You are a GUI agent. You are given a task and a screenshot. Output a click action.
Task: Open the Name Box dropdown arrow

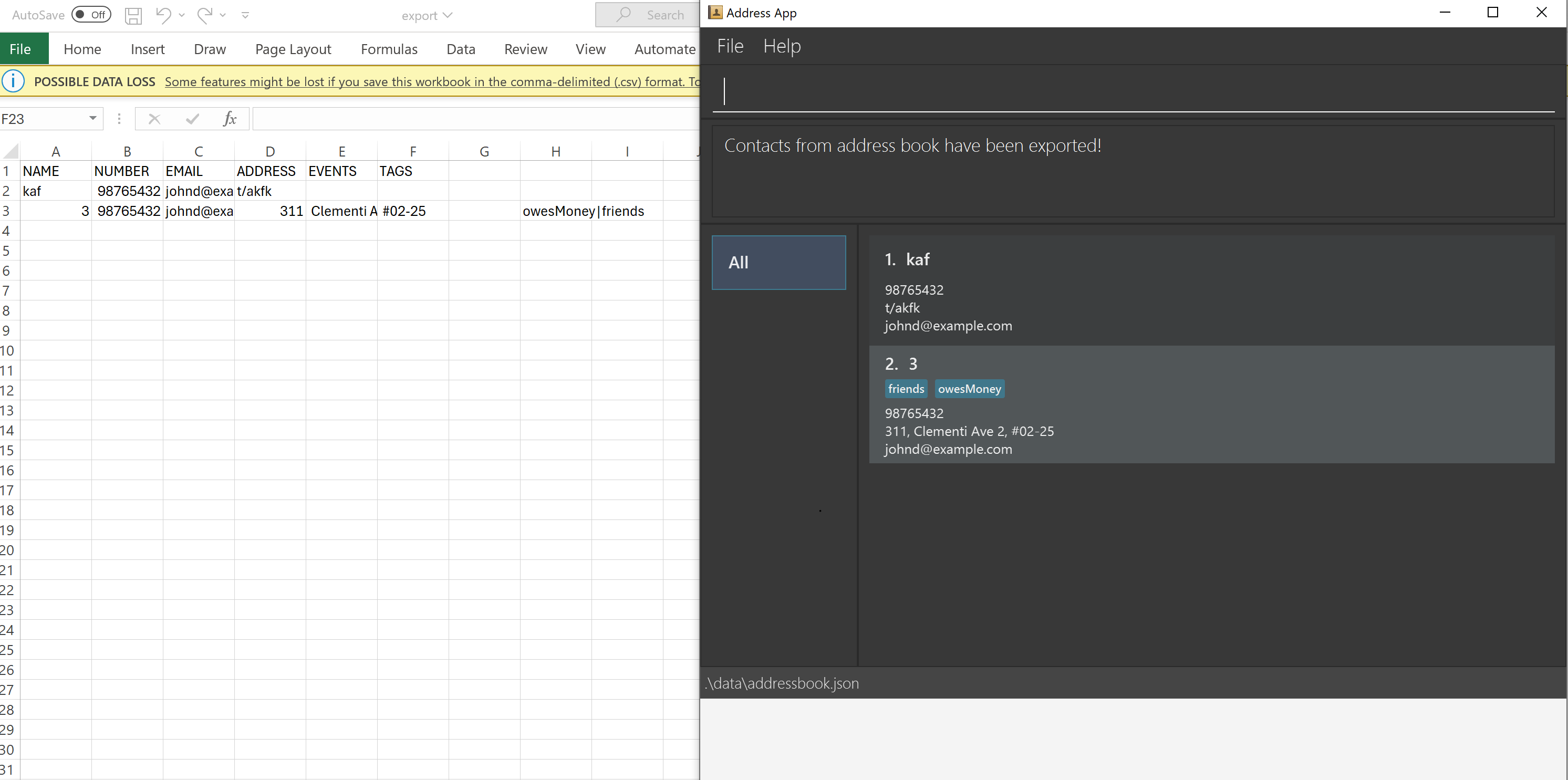tap(92, 118)
